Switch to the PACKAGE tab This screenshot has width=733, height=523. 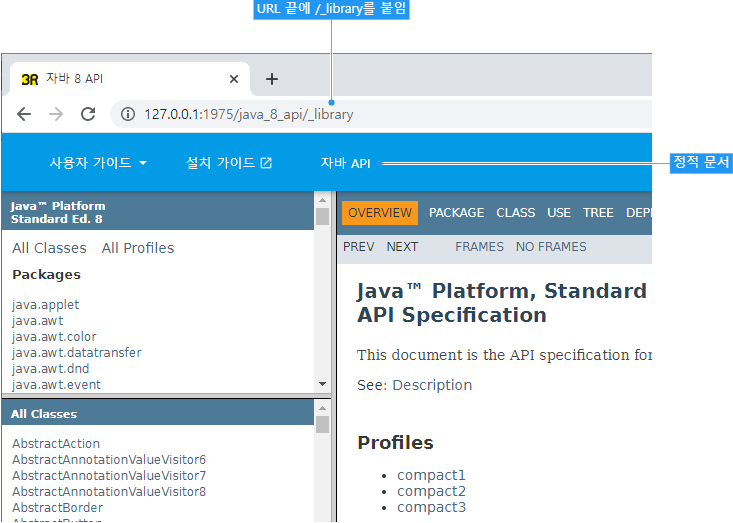456,213
